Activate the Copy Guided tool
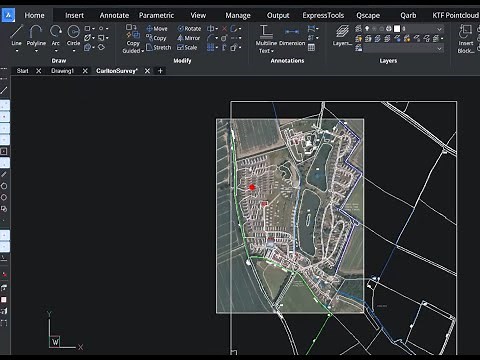 [x=133, y=38]
